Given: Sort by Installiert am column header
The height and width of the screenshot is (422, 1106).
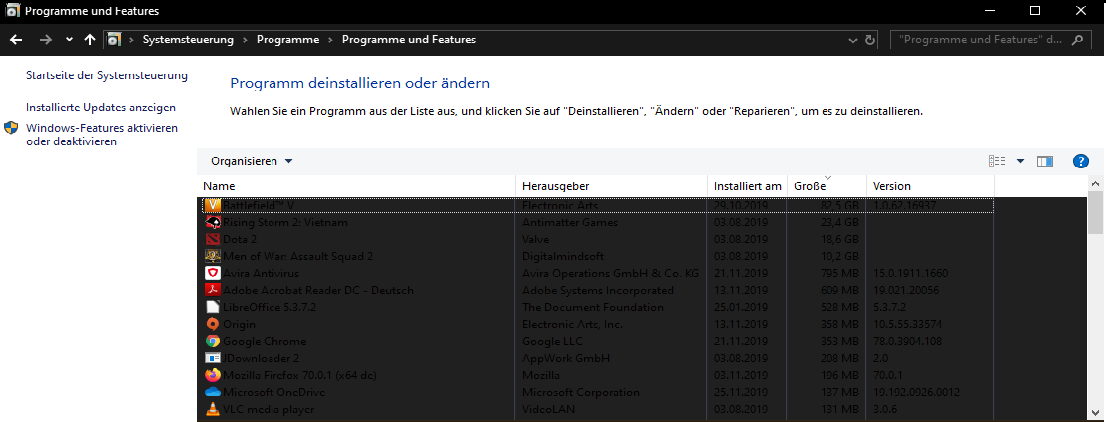Looking at the screenshot, I should (x=748, y=186).
